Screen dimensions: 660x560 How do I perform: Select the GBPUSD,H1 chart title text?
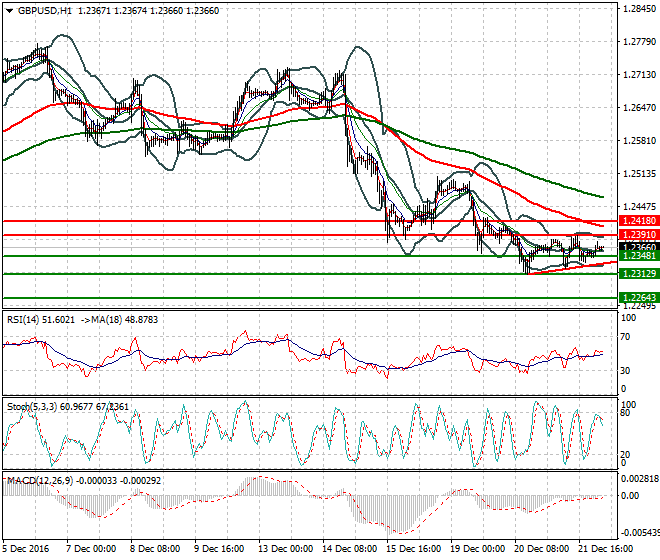point(45,11)
